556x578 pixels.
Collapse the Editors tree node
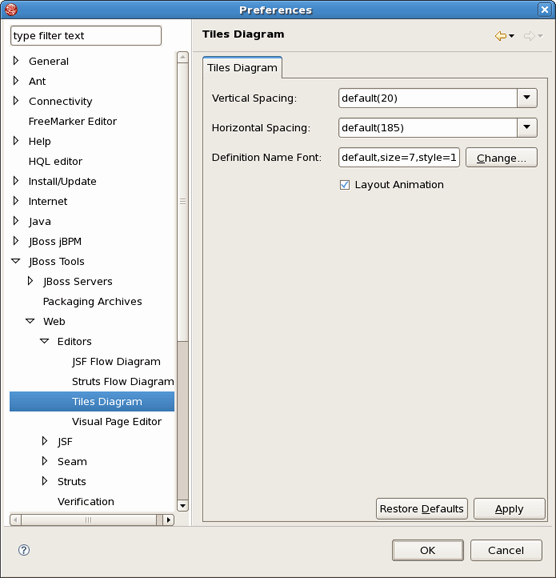tap(45, 341)
